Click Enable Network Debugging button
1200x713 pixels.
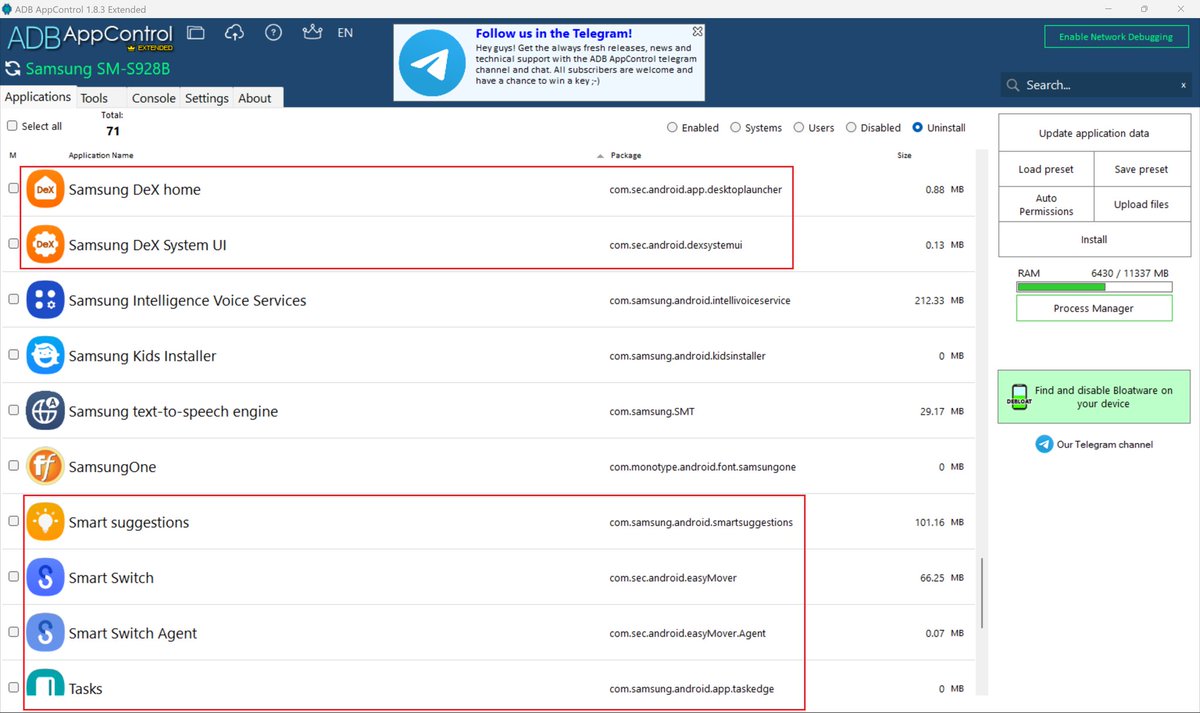pyautogui.click(x=1116, y=37)
